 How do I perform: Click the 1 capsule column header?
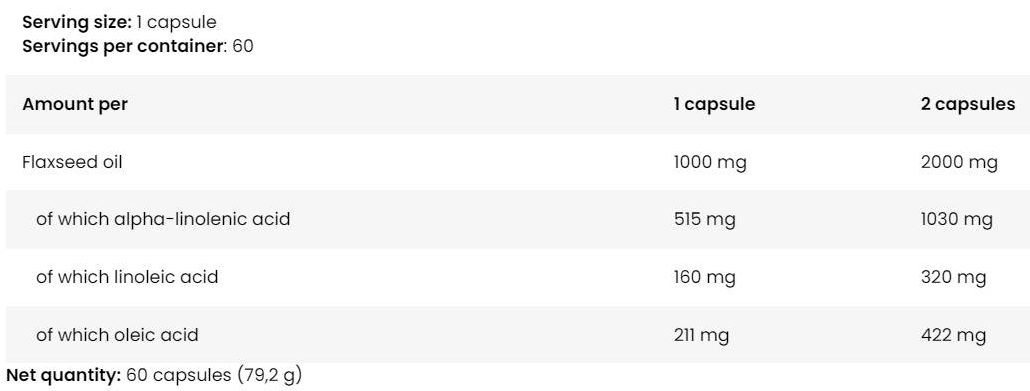pyautogui.click(x=714, y=104)
